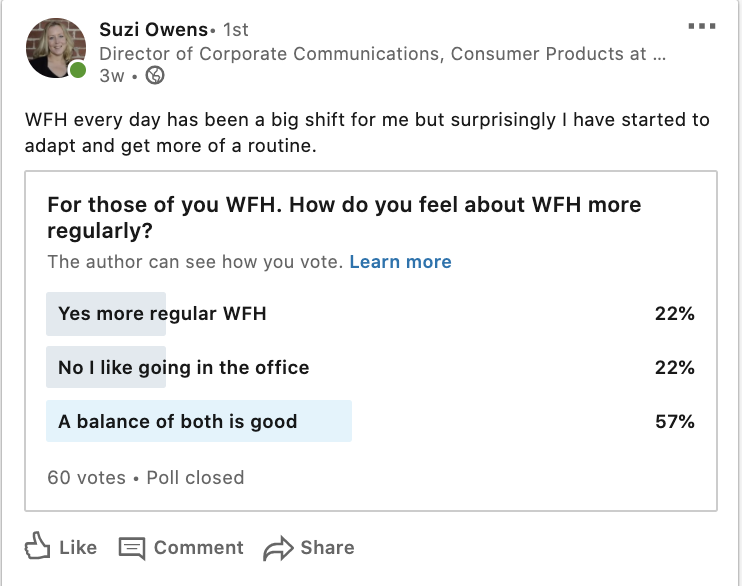Image resolution: width=742 pixels, height=586 pixels.
Task: Click the 3w post timestamp
Action: [x=111, y=75]
